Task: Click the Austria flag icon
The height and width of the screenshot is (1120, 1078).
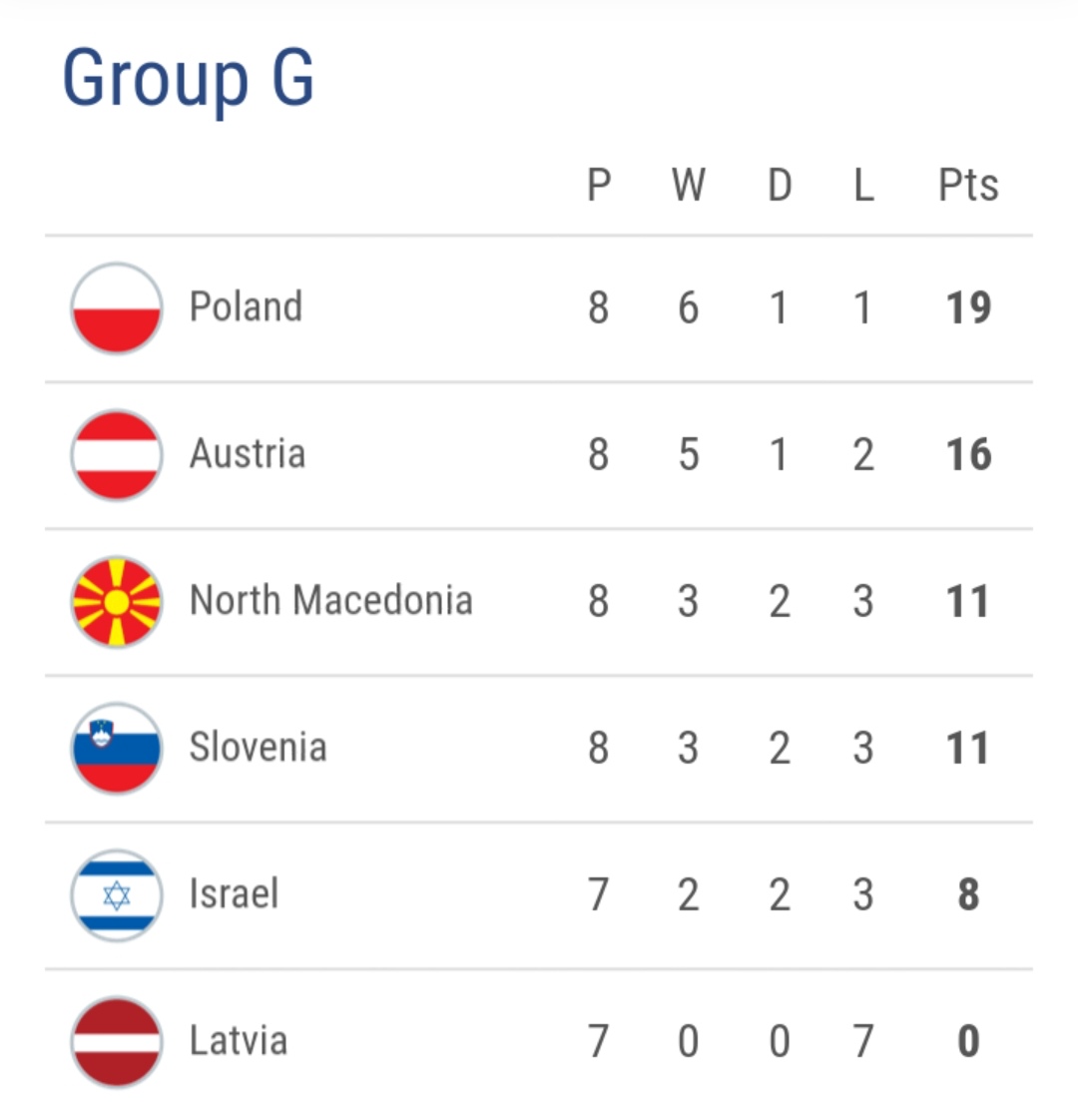Action: pyautogui.click(x=117, y=455)
